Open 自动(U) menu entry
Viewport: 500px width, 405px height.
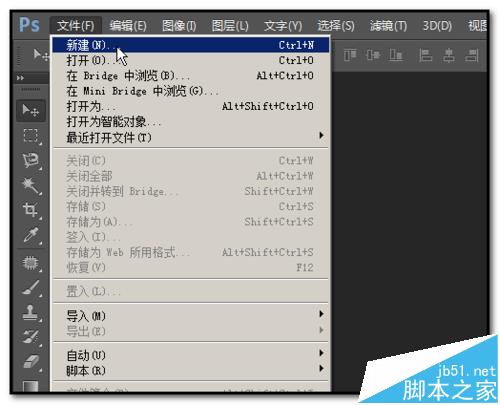pos(191,355)
